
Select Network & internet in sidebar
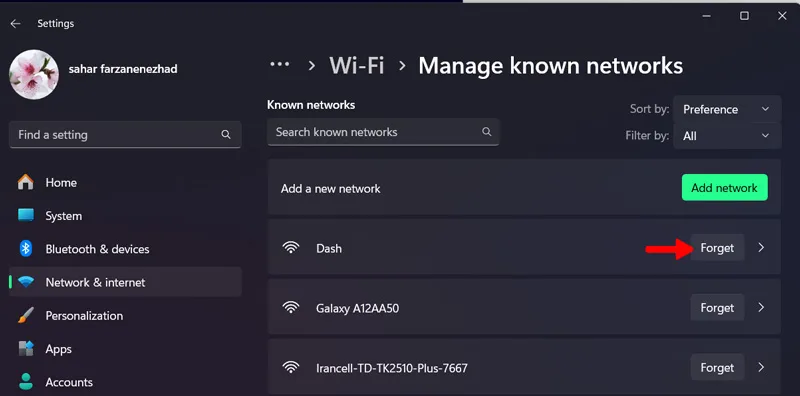(x=126, y=282)
